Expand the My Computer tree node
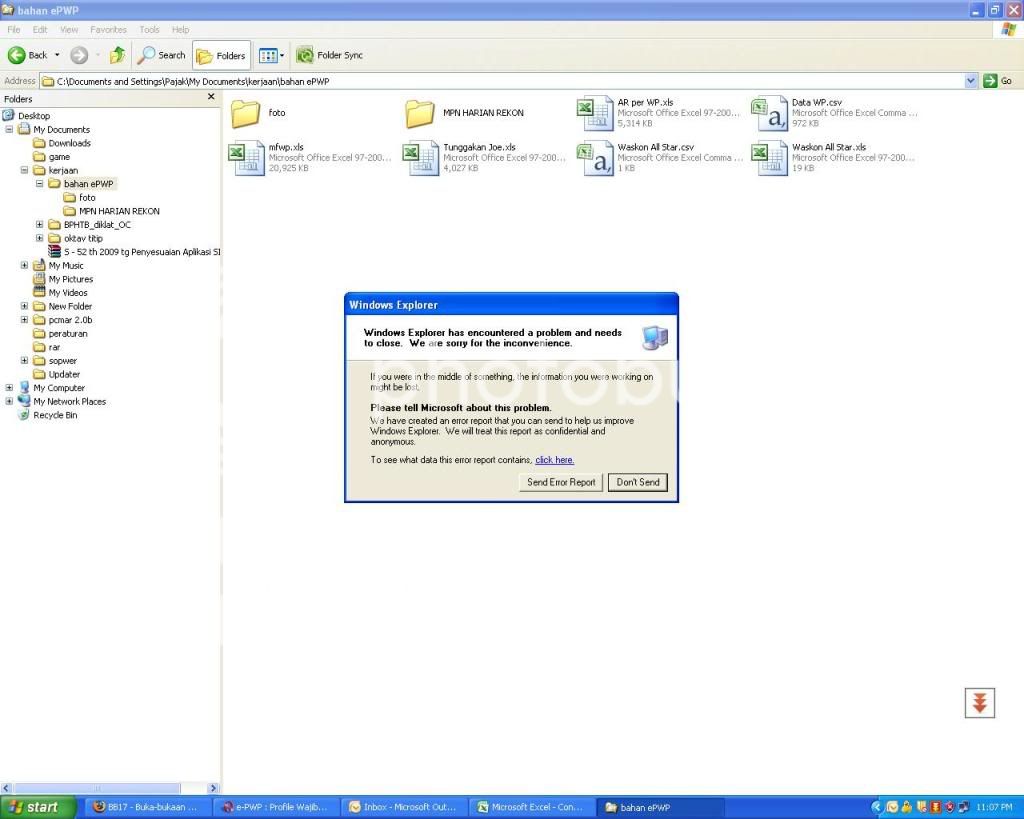This screenshot has width=1024, height=819. click(9, 388)
